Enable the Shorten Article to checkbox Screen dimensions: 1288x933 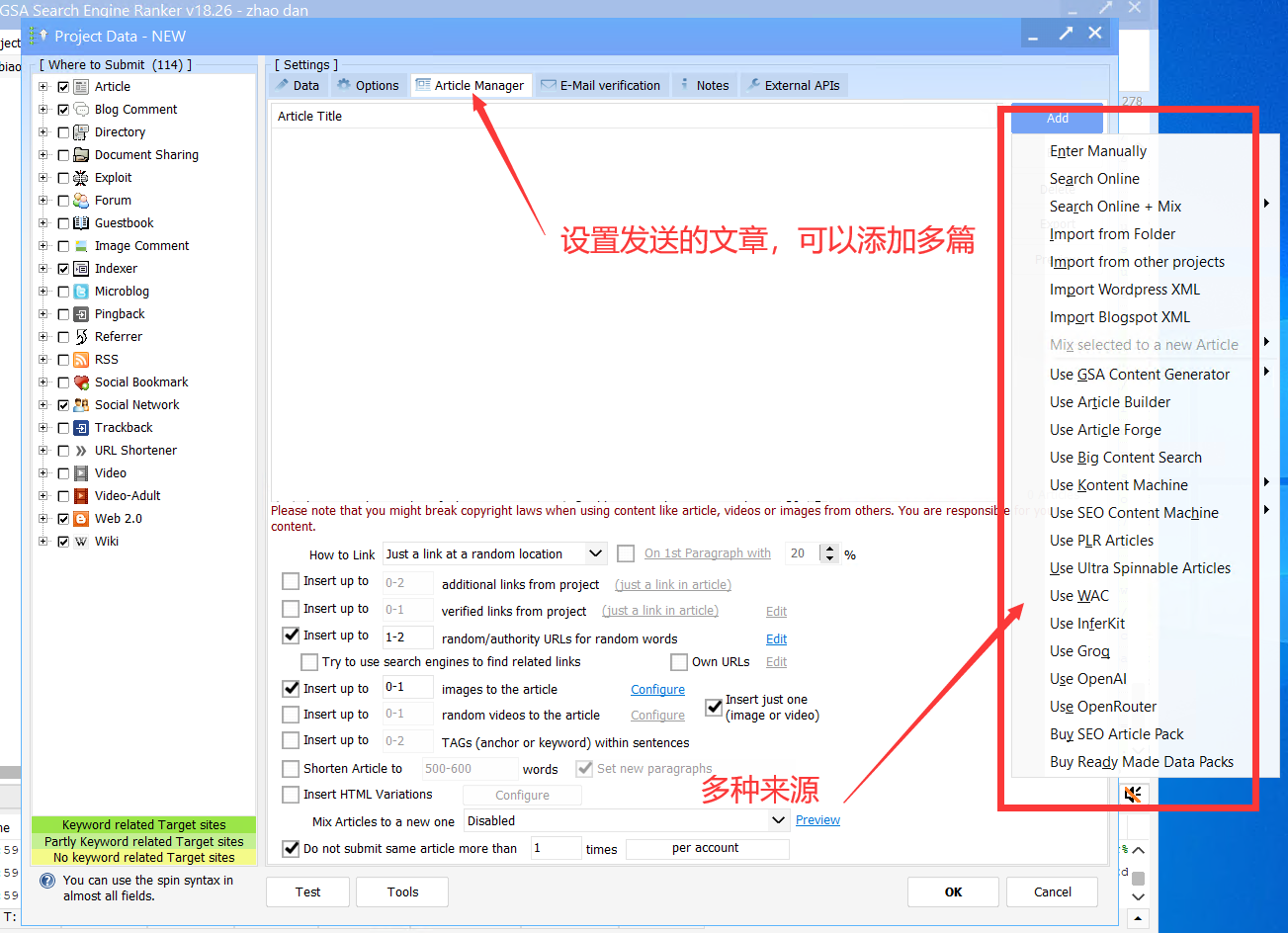pos(291,768)
